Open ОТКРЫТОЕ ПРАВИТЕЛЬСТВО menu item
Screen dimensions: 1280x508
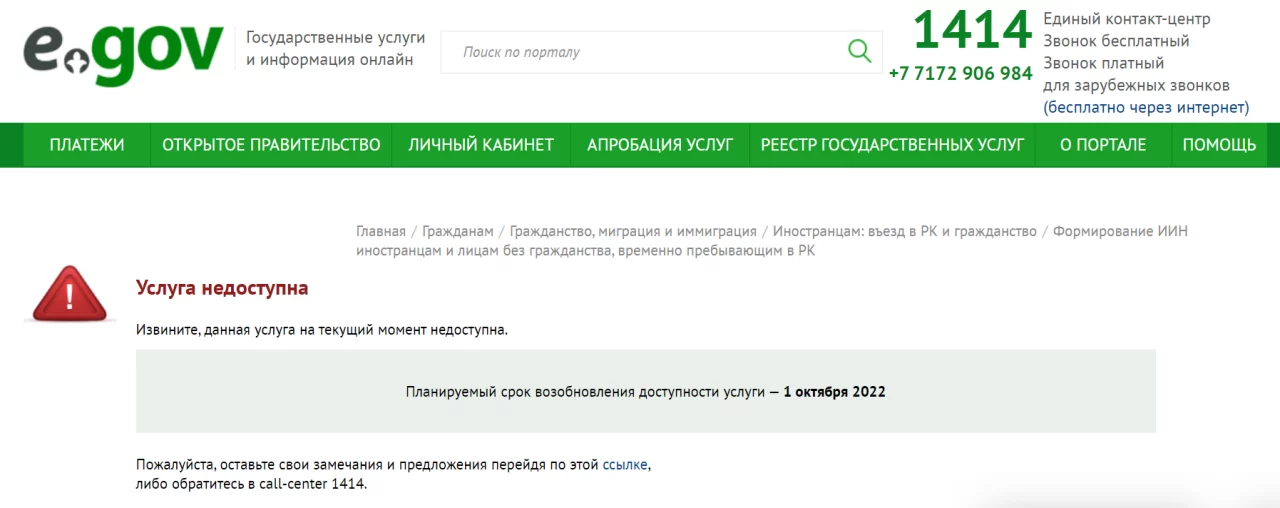(271, 145)
